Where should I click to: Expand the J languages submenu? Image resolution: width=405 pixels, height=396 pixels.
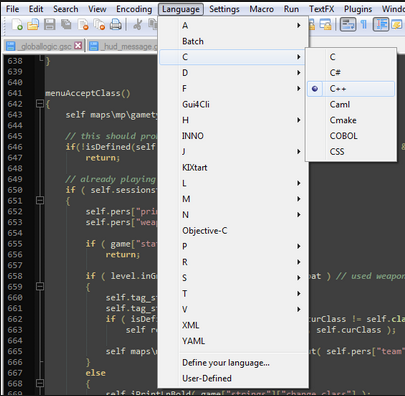[x=233, y=152]
